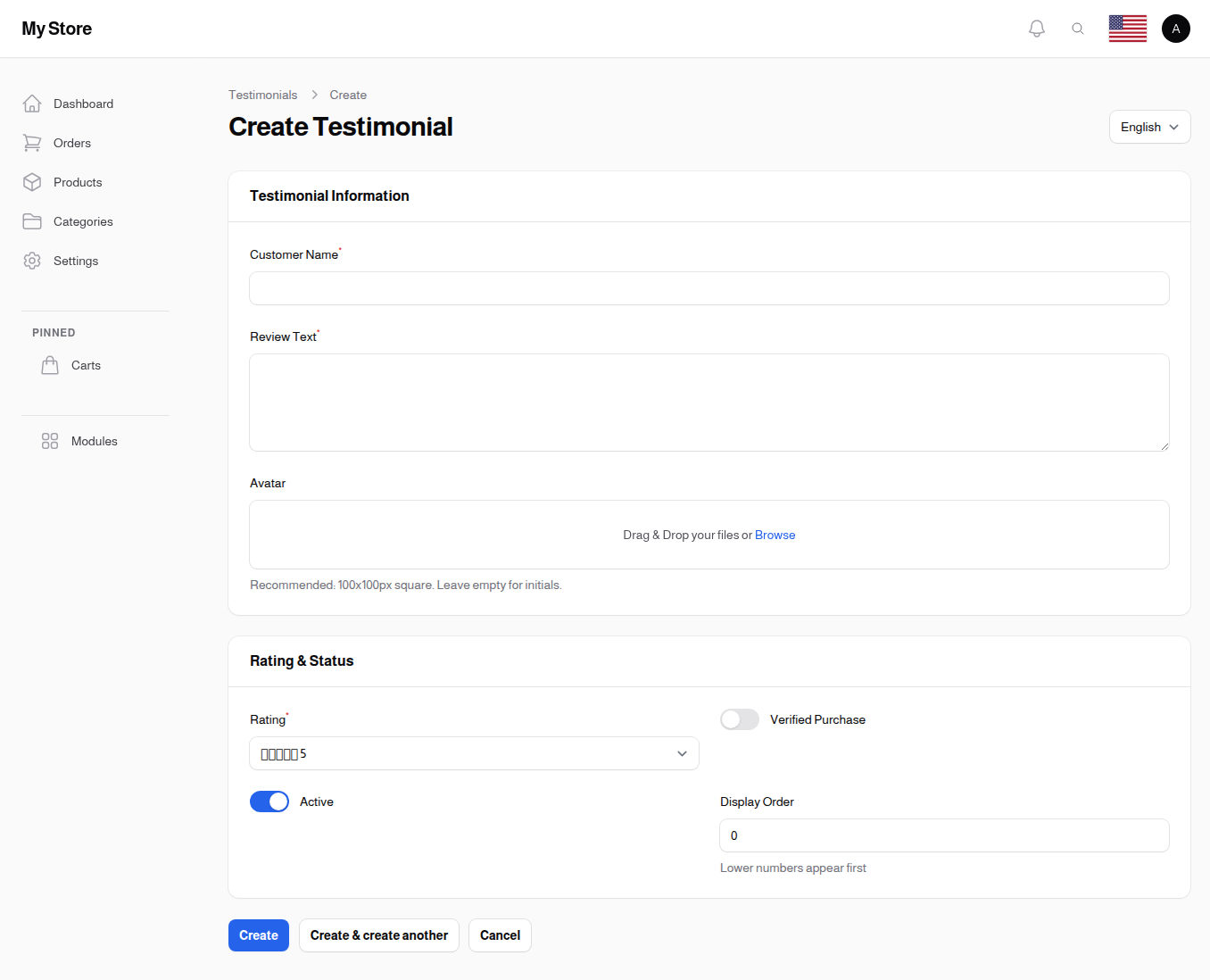Expand the English language selector
The image size is (1210, 980).
1149,127
